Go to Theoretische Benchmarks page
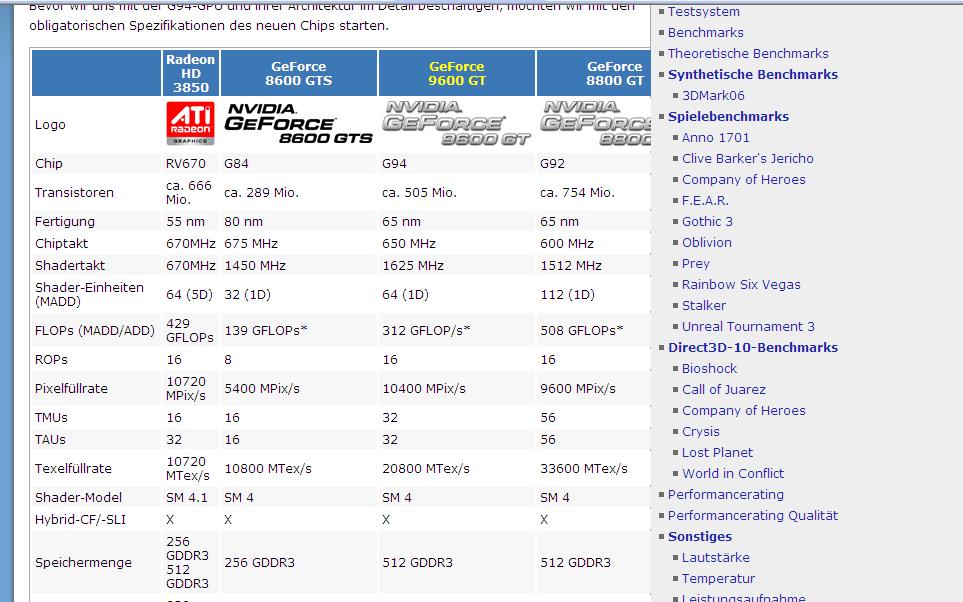This screenshot has height=602, width=963. click(747, 53)
